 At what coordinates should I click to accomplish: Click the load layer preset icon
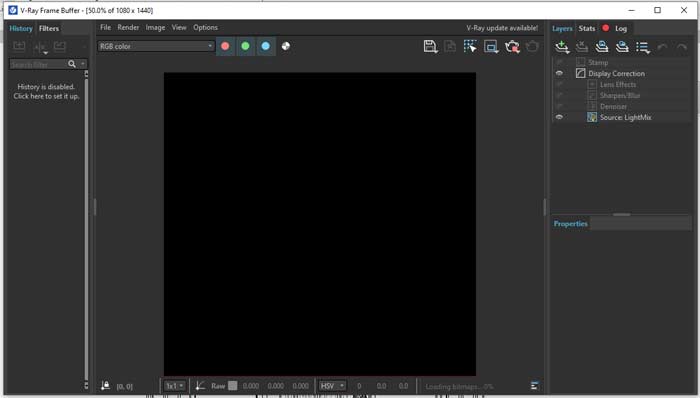602,47
